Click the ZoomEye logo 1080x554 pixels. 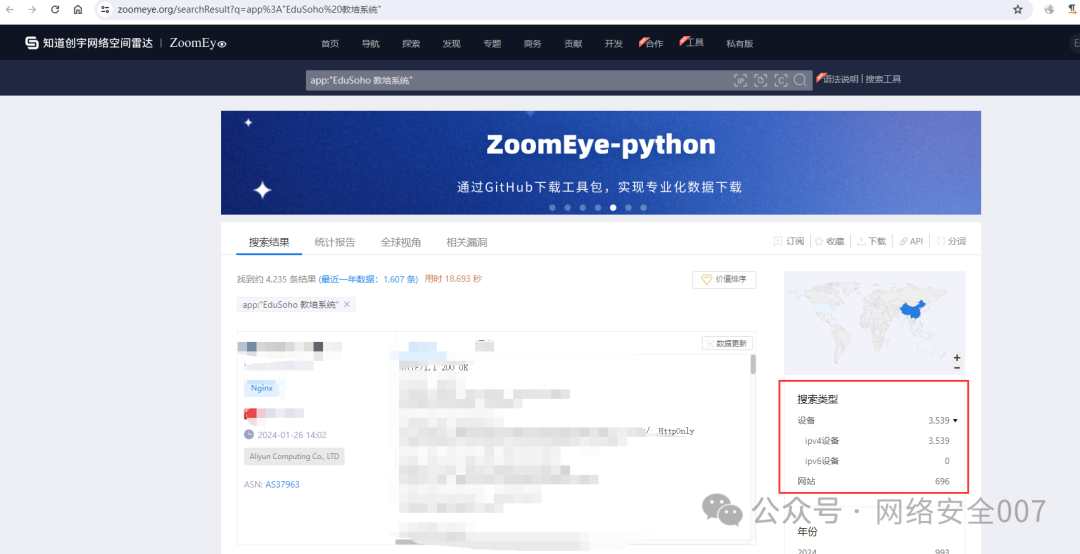[x=198, y=43]
